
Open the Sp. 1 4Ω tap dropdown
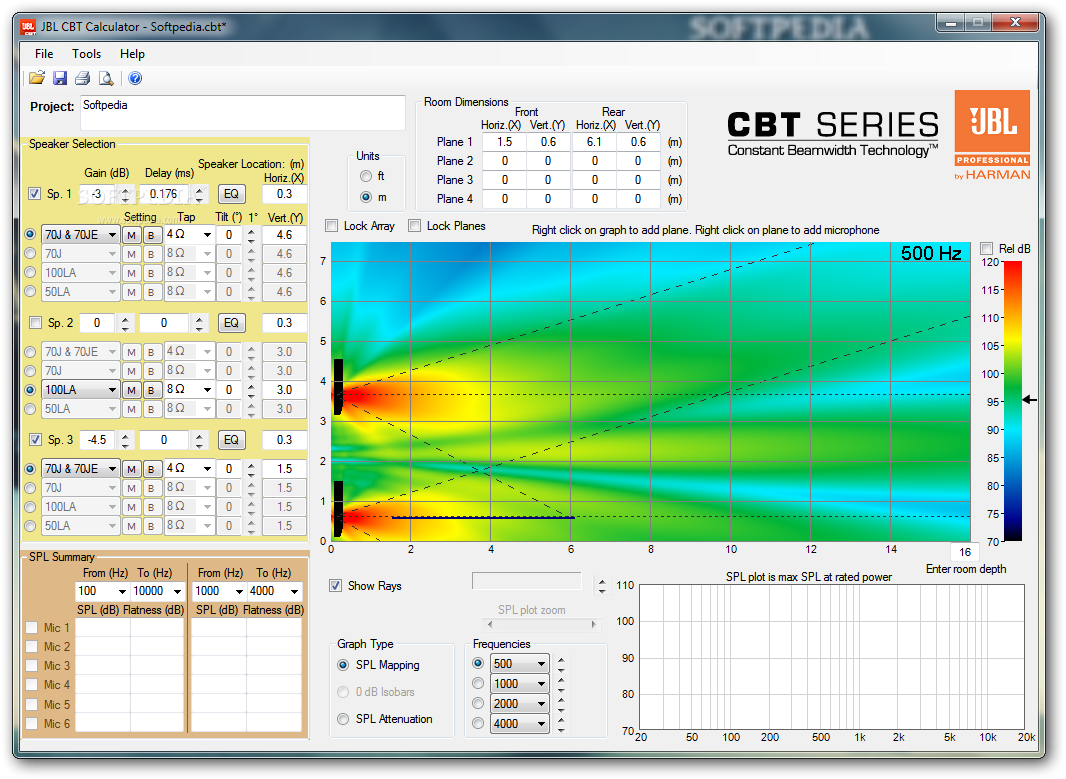tap(207, 235)
